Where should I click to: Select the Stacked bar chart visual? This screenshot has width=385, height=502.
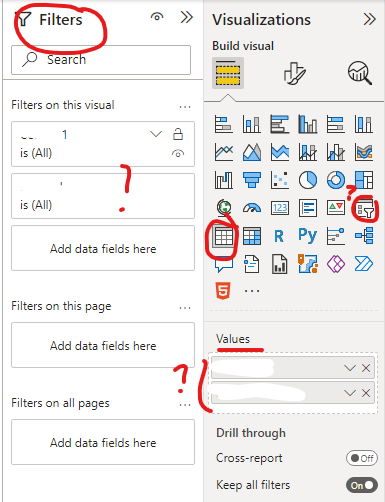pos(223,124)
